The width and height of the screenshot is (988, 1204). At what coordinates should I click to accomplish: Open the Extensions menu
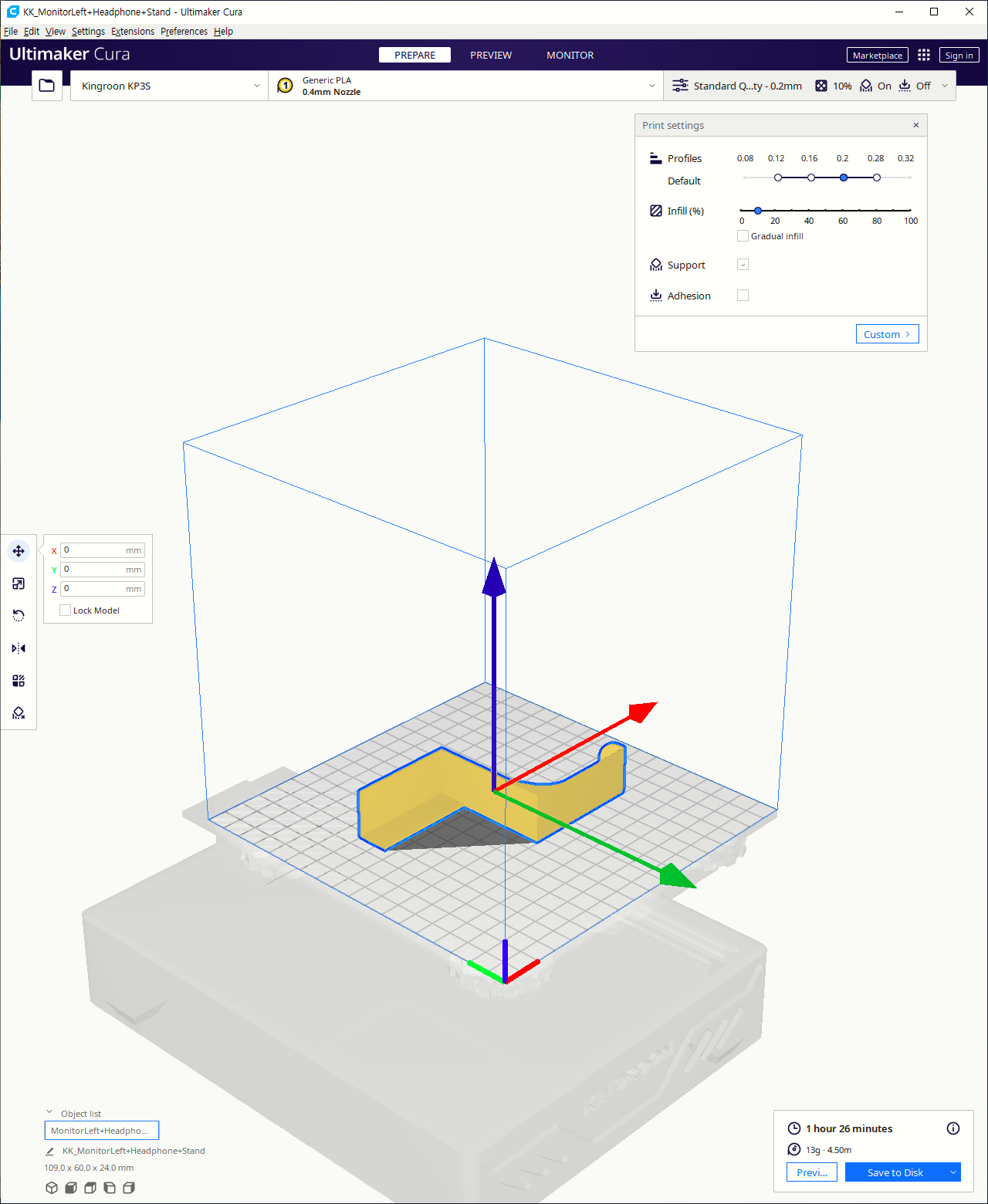(x=133, y=32)
